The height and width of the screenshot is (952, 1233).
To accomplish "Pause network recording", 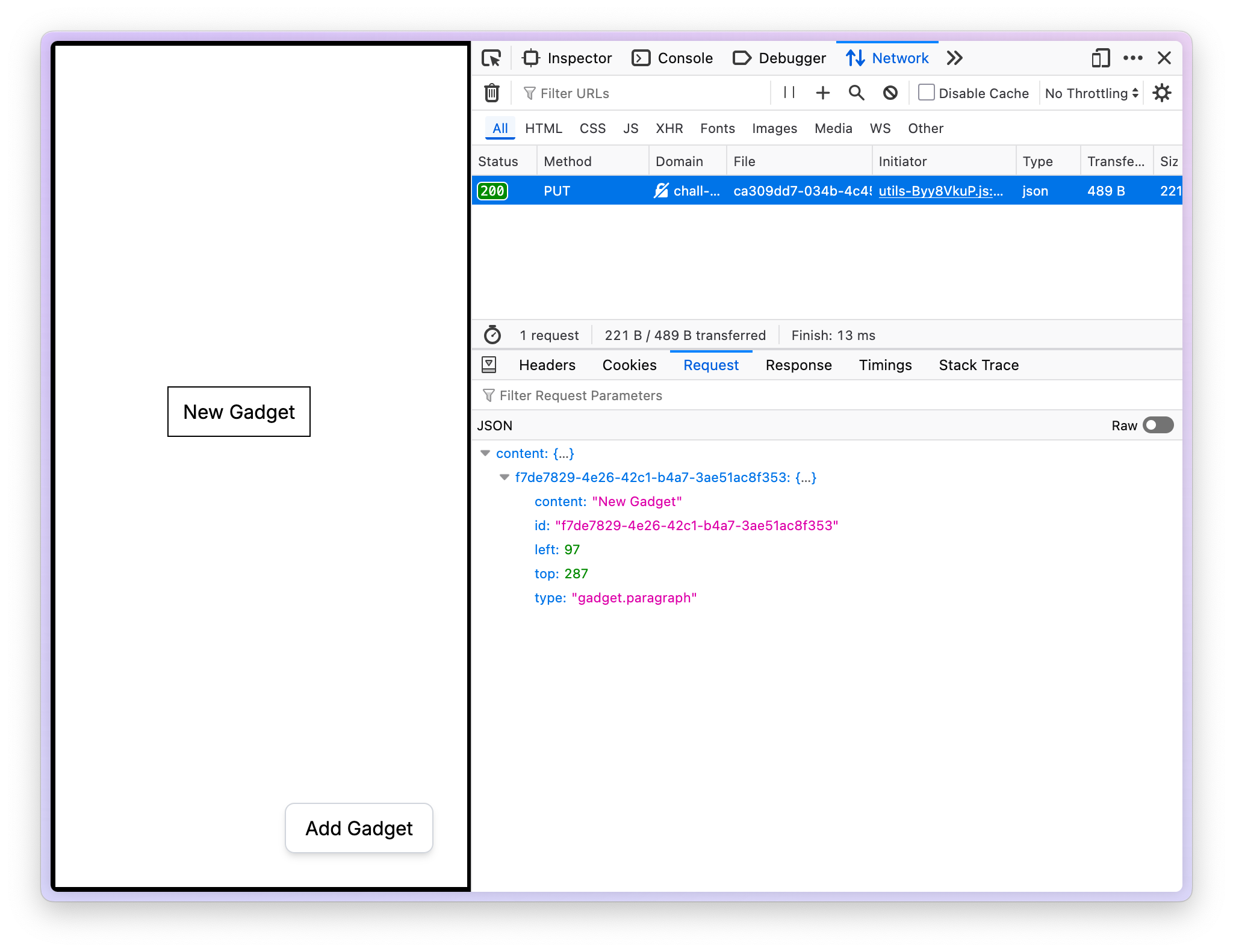I will tap(789, 93).
